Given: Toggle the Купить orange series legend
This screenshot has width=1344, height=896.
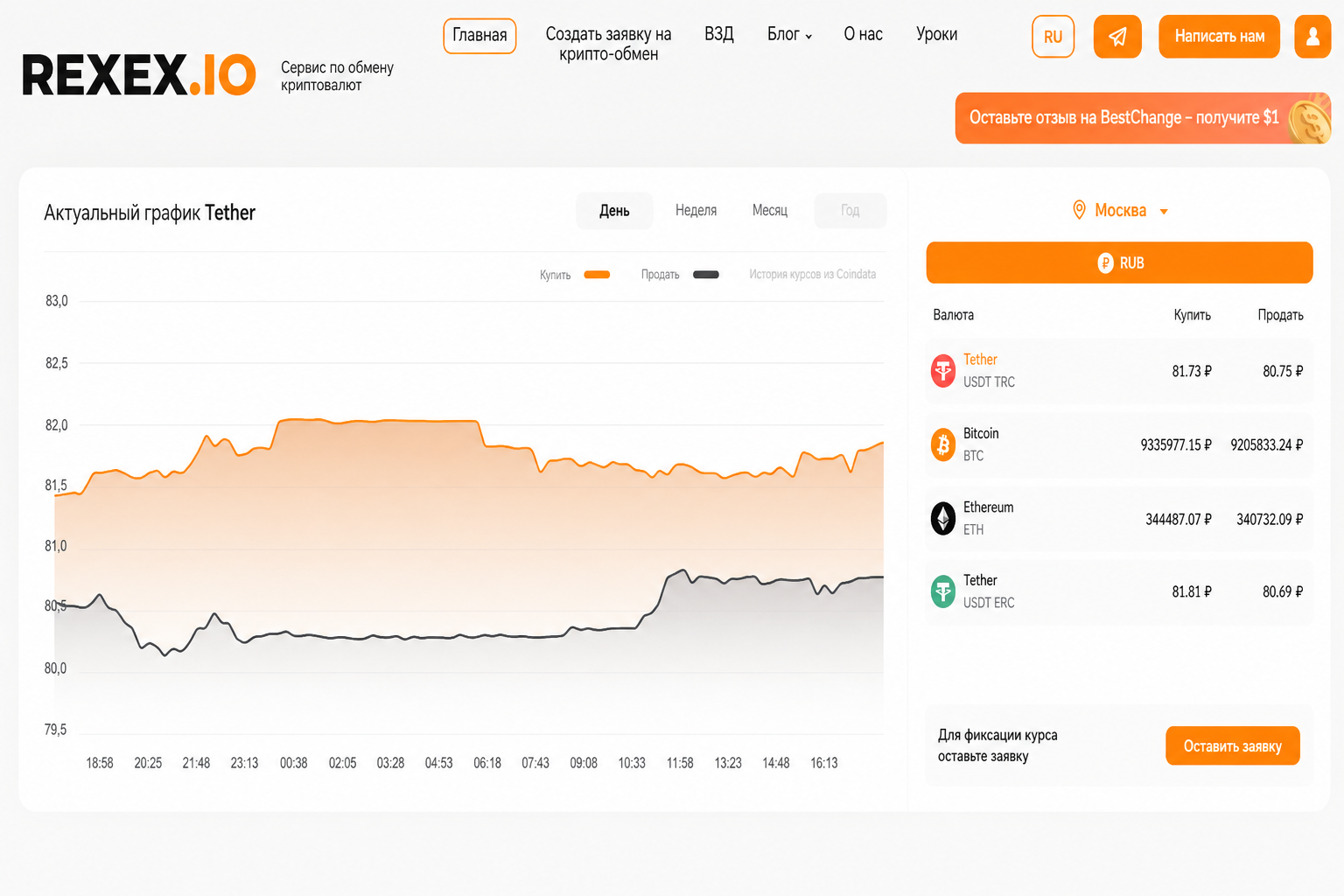Looking at the screenshot, I should point(575,275).
